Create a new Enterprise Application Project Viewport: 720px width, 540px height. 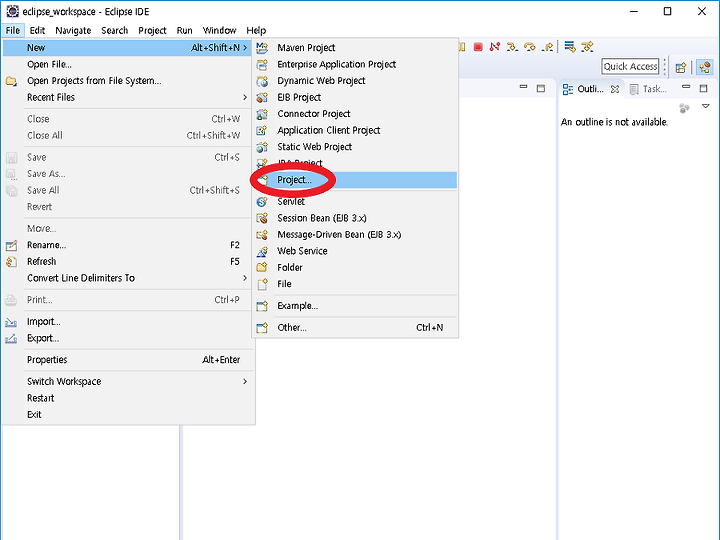355,64
